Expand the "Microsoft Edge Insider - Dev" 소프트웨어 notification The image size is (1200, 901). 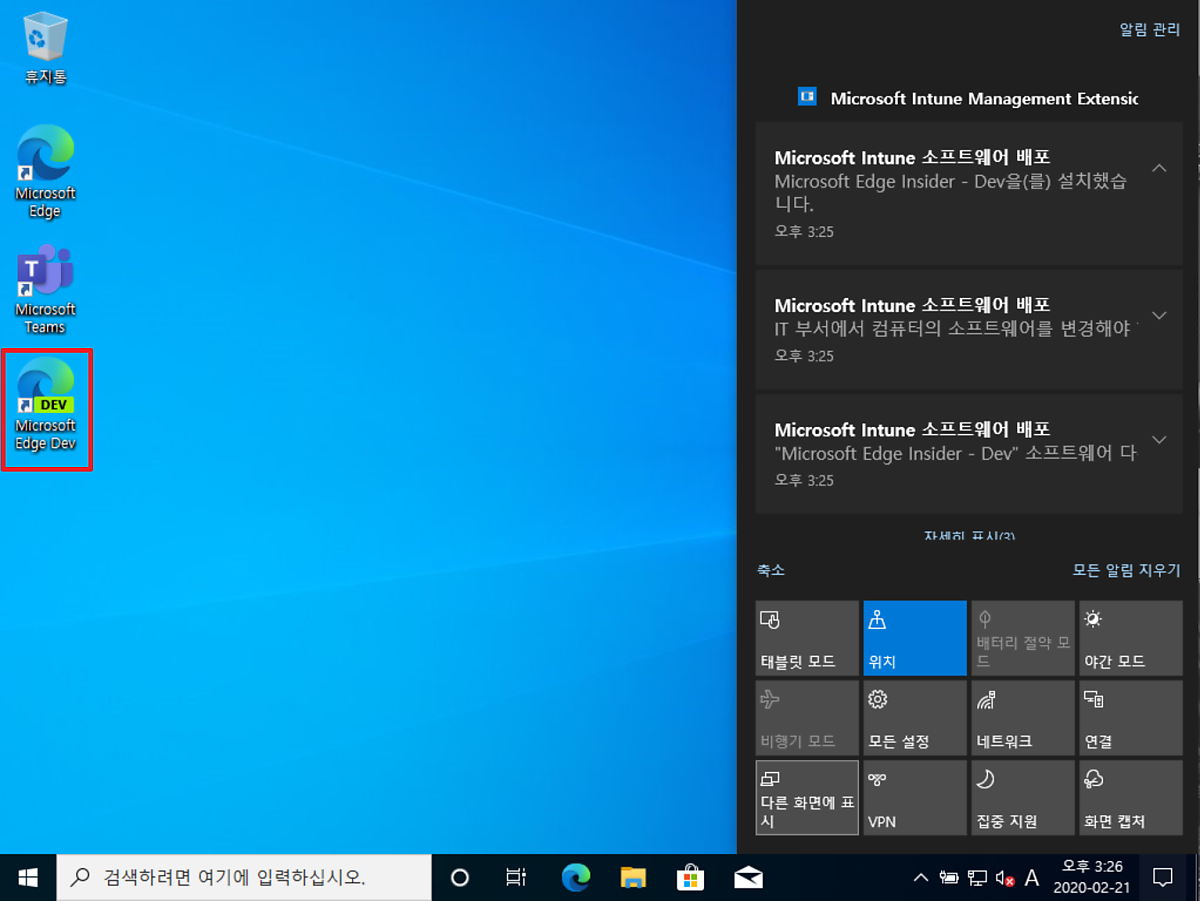click(1159, 439)
